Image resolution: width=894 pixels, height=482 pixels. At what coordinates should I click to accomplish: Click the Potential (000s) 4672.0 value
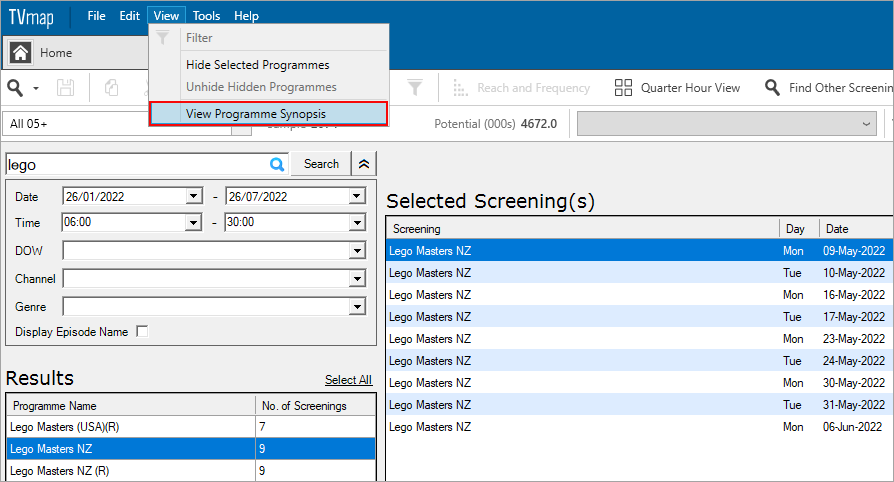[539, 124]
